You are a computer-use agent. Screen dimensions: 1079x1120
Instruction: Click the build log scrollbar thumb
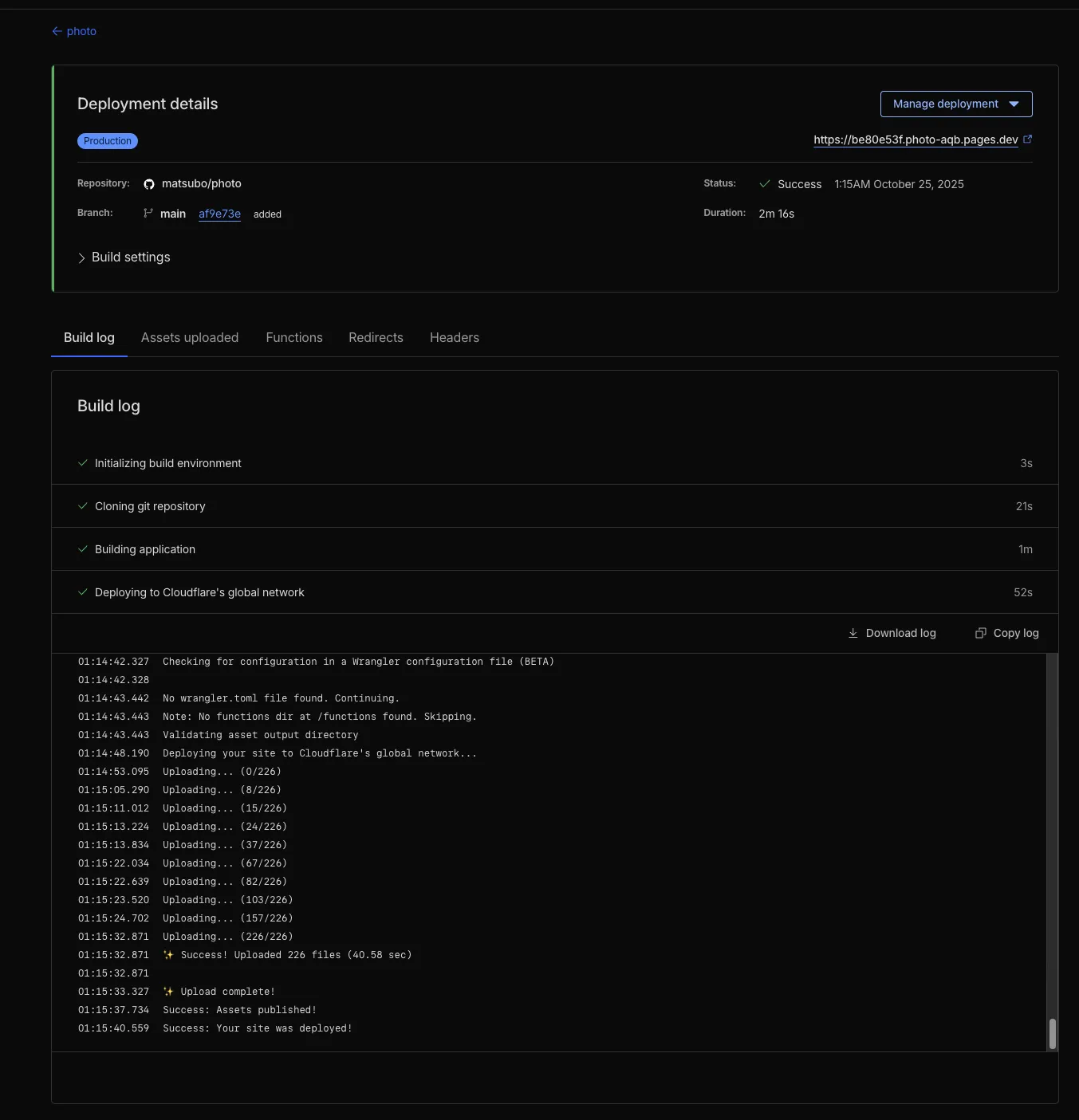pos(1053,1034)
